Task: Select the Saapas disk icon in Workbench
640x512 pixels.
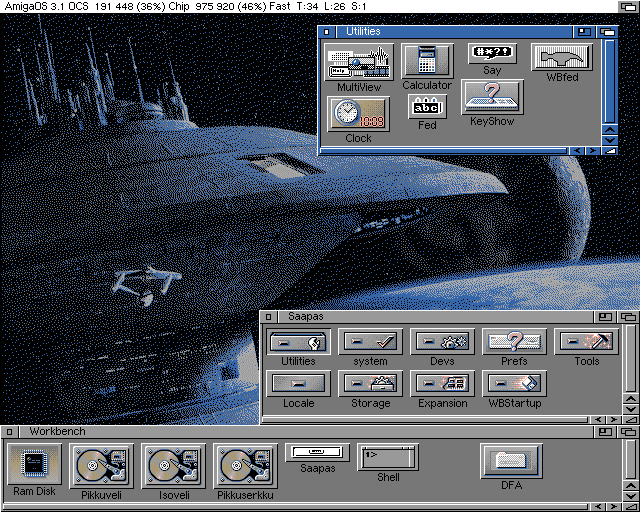Action: (x=317, y=452)
